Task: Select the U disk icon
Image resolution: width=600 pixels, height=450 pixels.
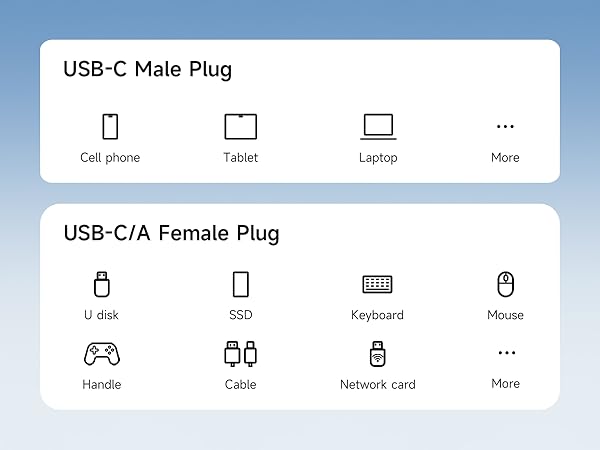Action: coord(101,284)
